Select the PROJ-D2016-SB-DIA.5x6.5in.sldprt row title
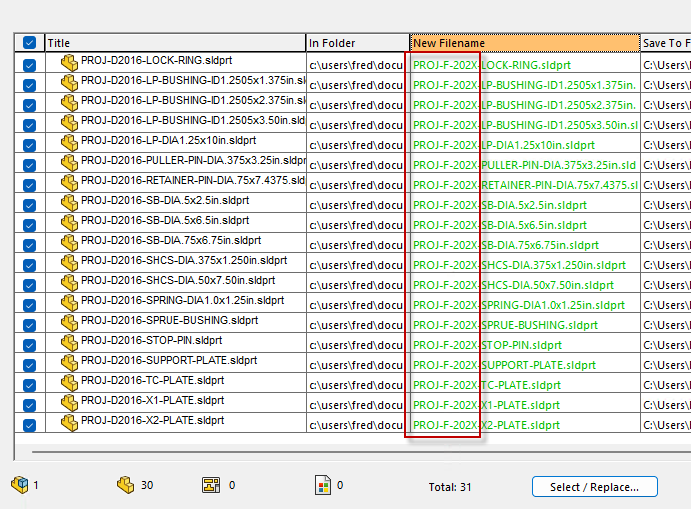The width and height of the screenshot is (691, 509). coord(165,220)
